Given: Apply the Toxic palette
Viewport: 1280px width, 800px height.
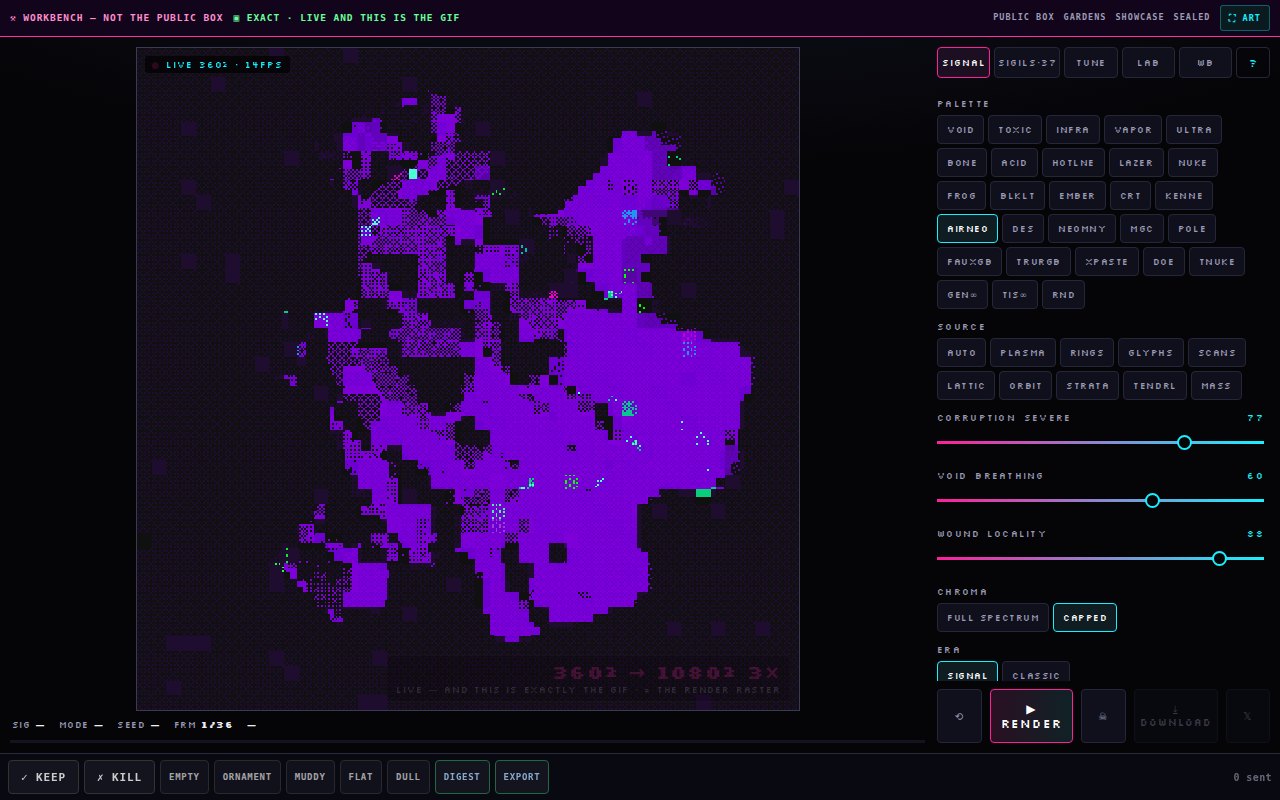Looking at the screenshot, I should pos(1015,130).
